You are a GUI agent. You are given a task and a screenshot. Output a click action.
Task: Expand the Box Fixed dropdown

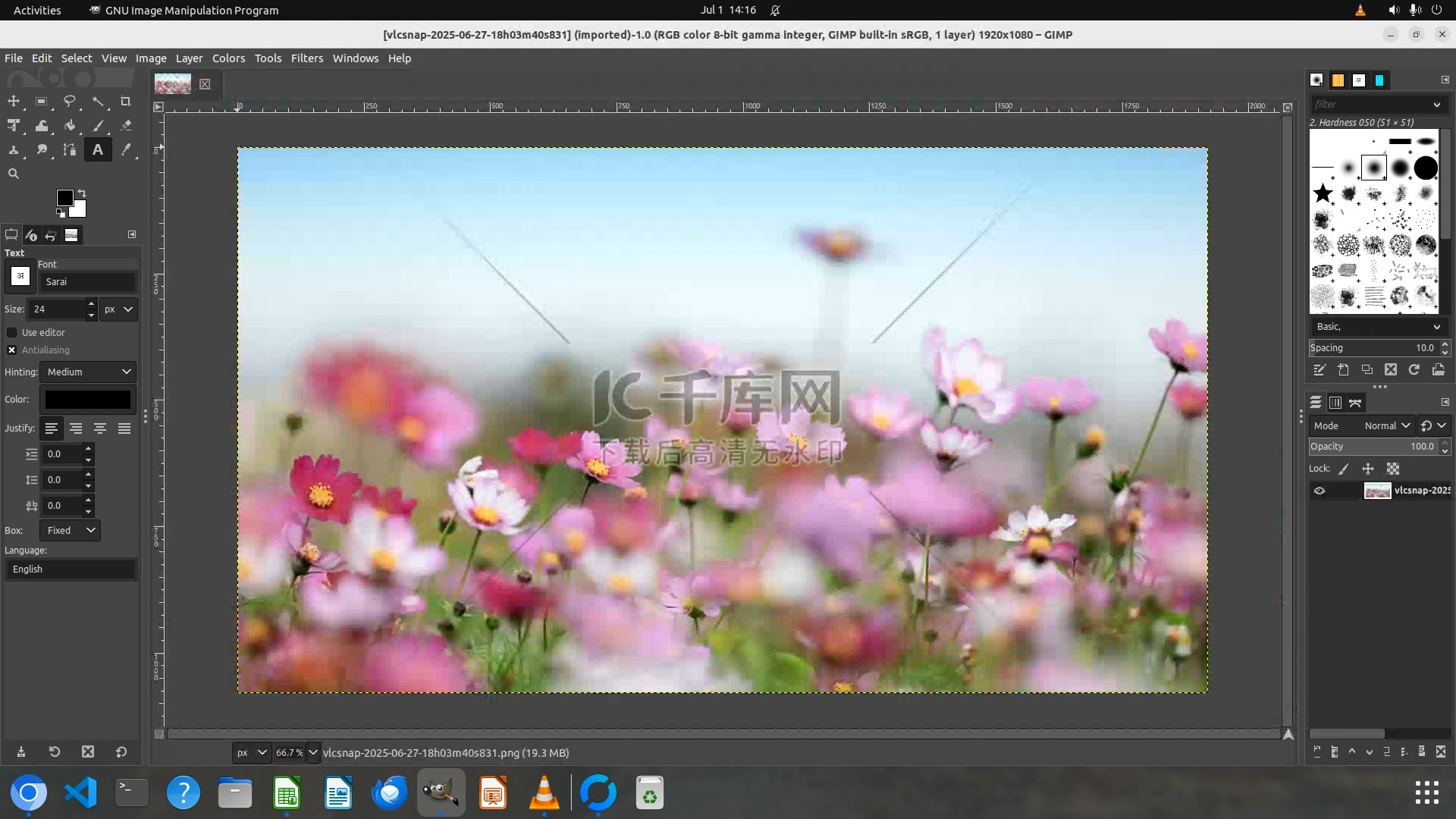tap(71, 530)
